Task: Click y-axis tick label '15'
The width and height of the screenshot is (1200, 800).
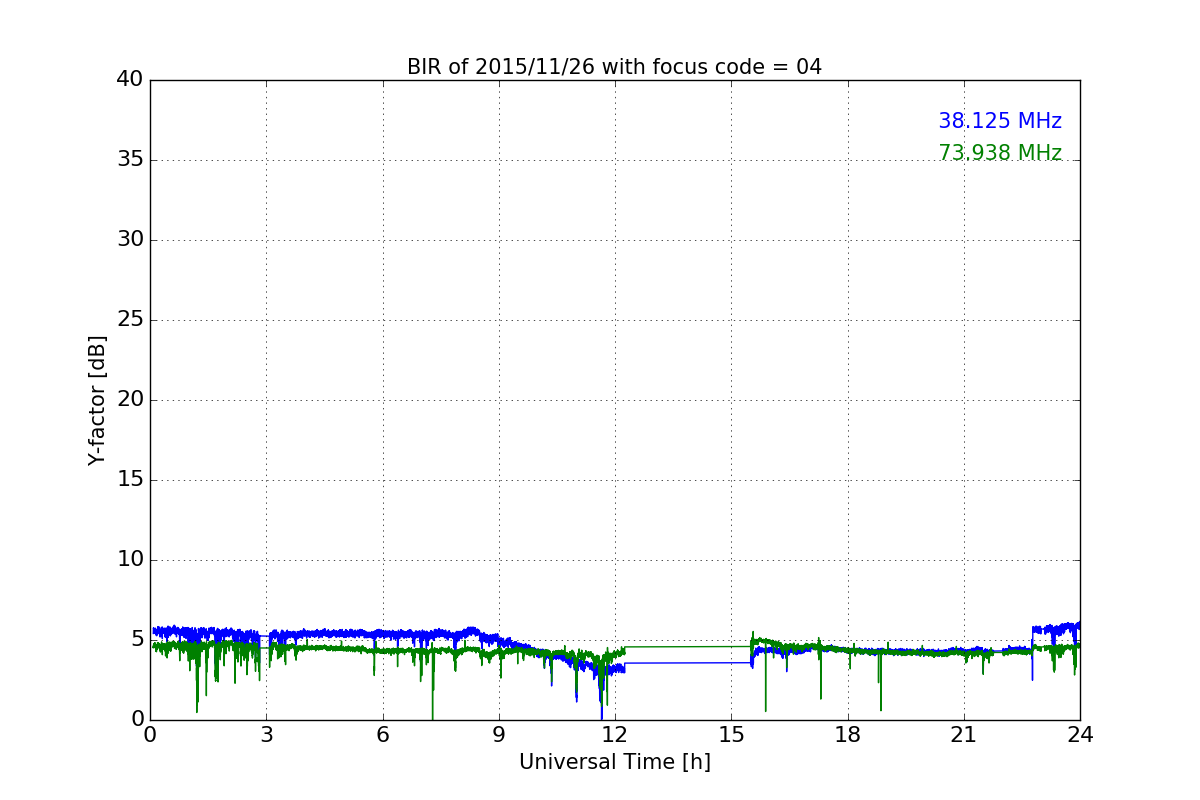Action: 130,480
